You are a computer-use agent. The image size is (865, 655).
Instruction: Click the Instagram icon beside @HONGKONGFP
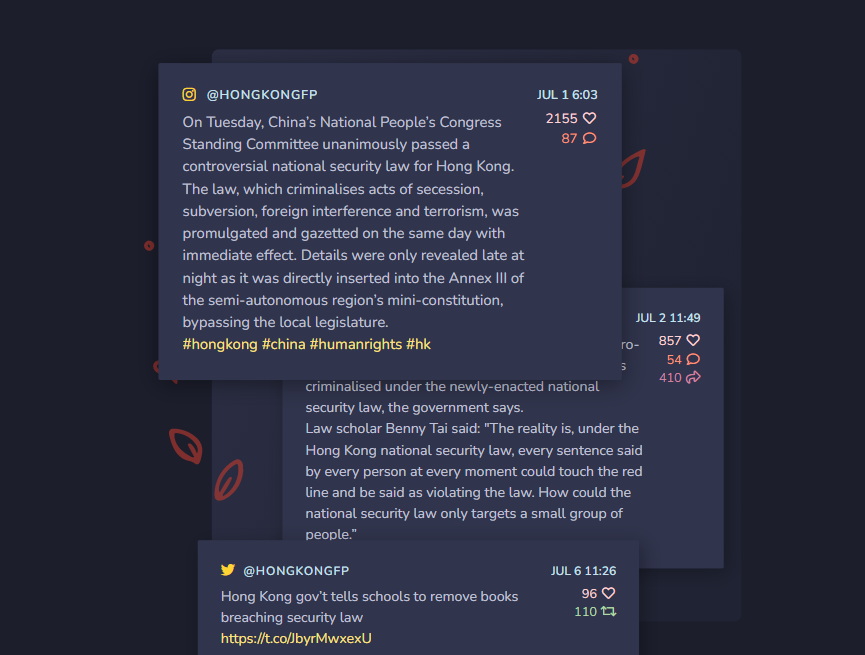[x=189, y=94]
